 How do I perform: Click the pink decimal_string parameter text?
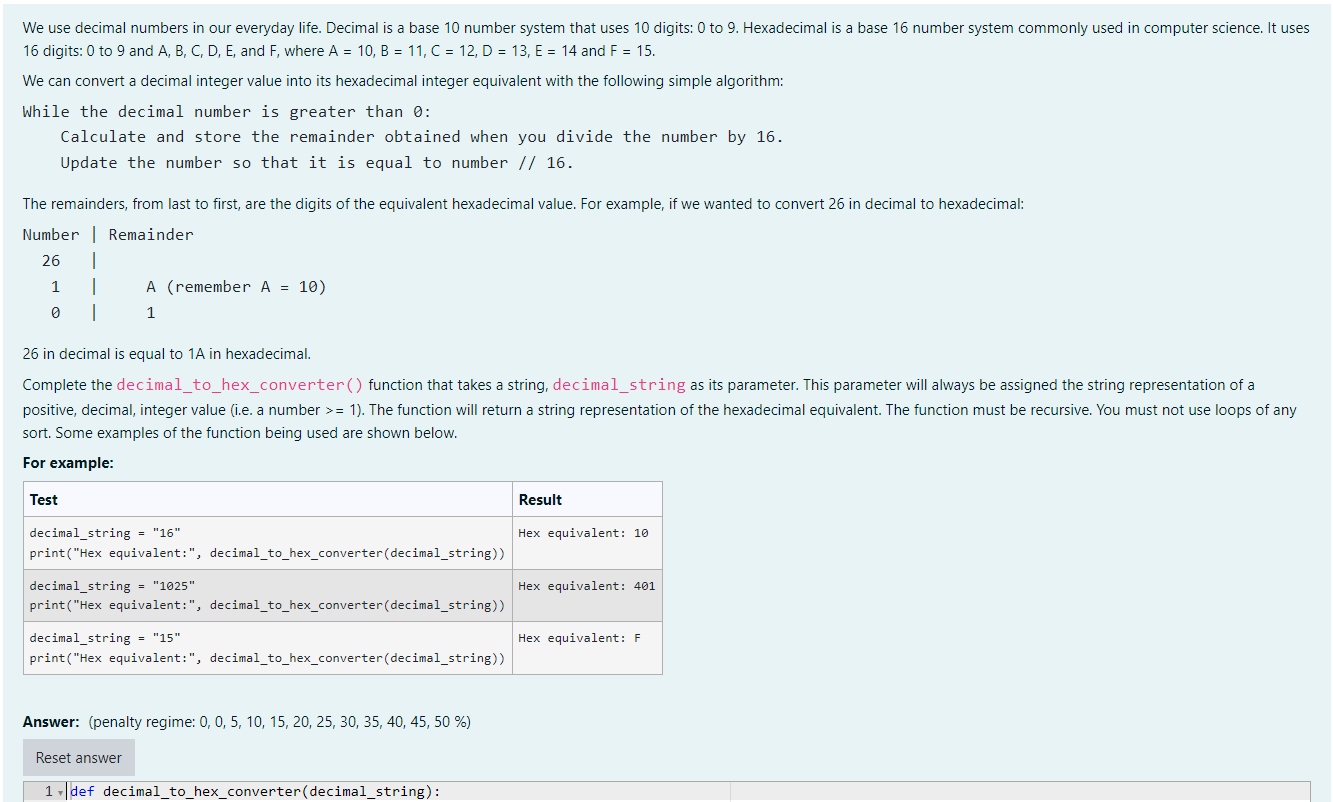point(619,385)
